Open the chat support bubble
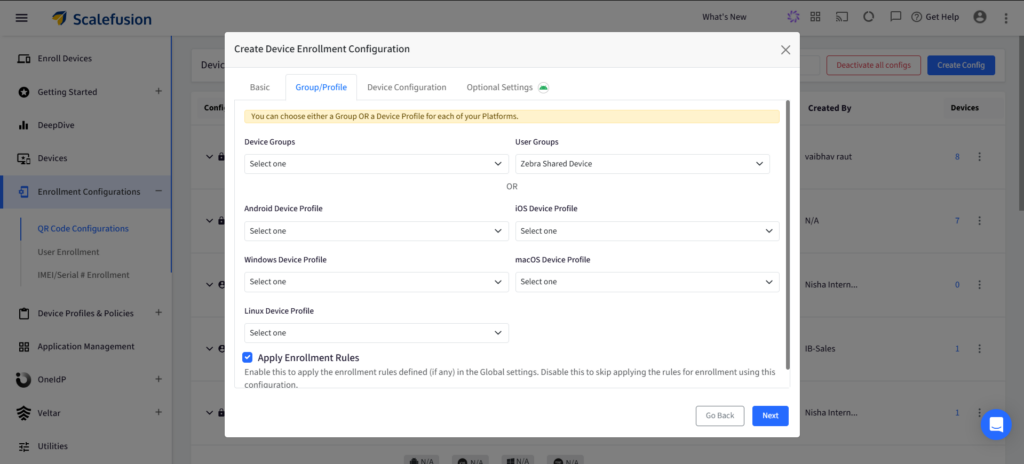This screenshot has height=464, width=1024. pyautogui.click(x=996, y=424)
